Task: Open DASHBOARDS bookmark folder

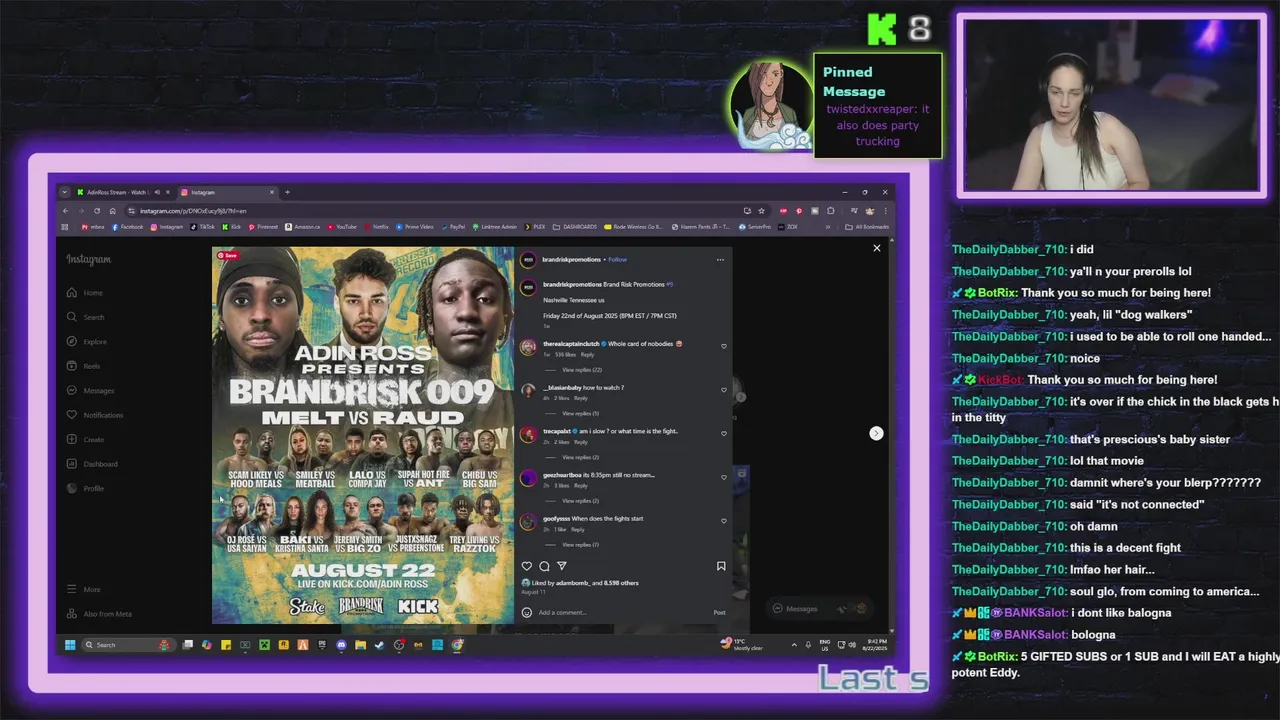Action: coord(574,227)
